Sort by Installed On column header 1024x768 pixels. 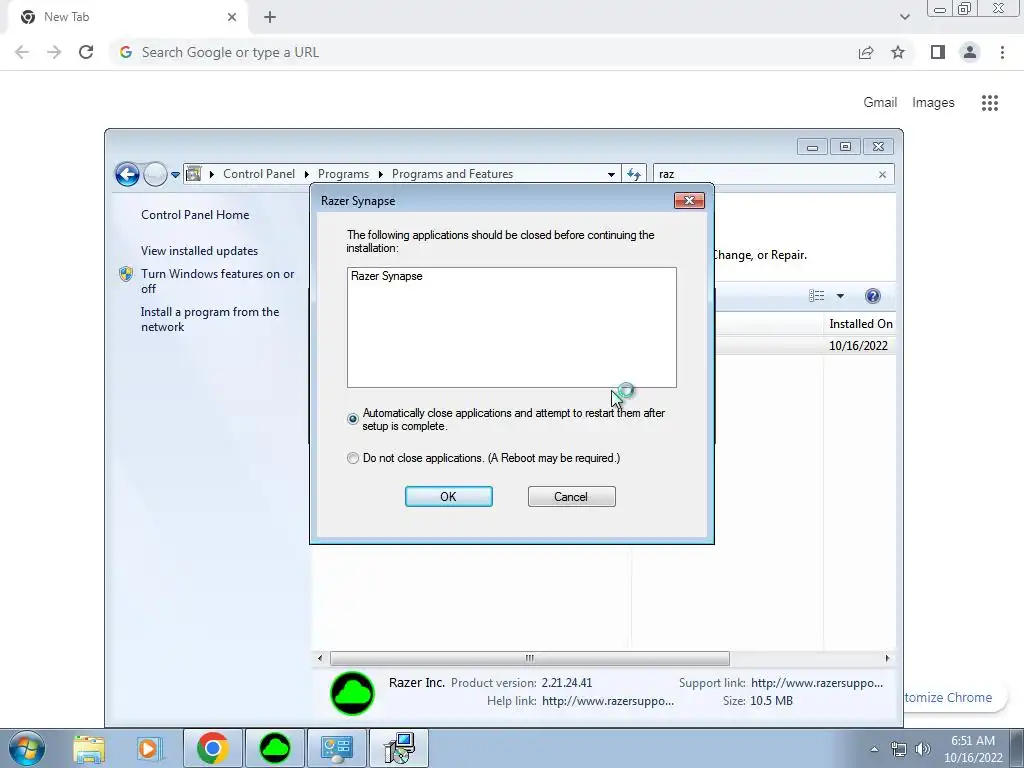coord(860,324)
